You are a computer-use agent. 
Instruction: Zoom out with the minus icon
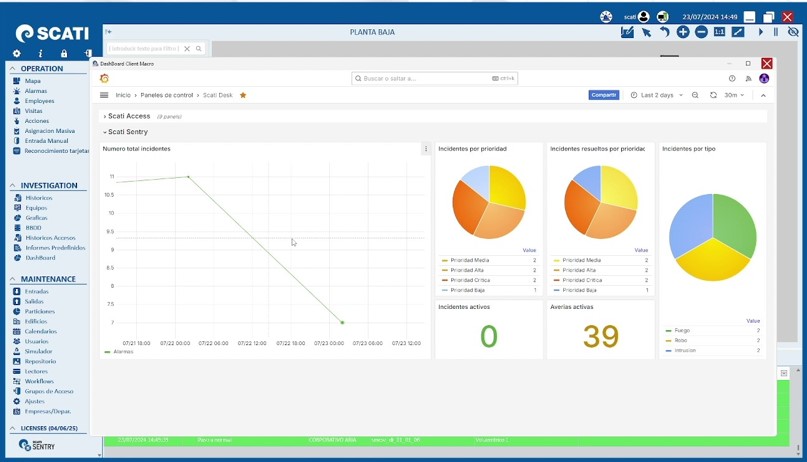(701, 32)
